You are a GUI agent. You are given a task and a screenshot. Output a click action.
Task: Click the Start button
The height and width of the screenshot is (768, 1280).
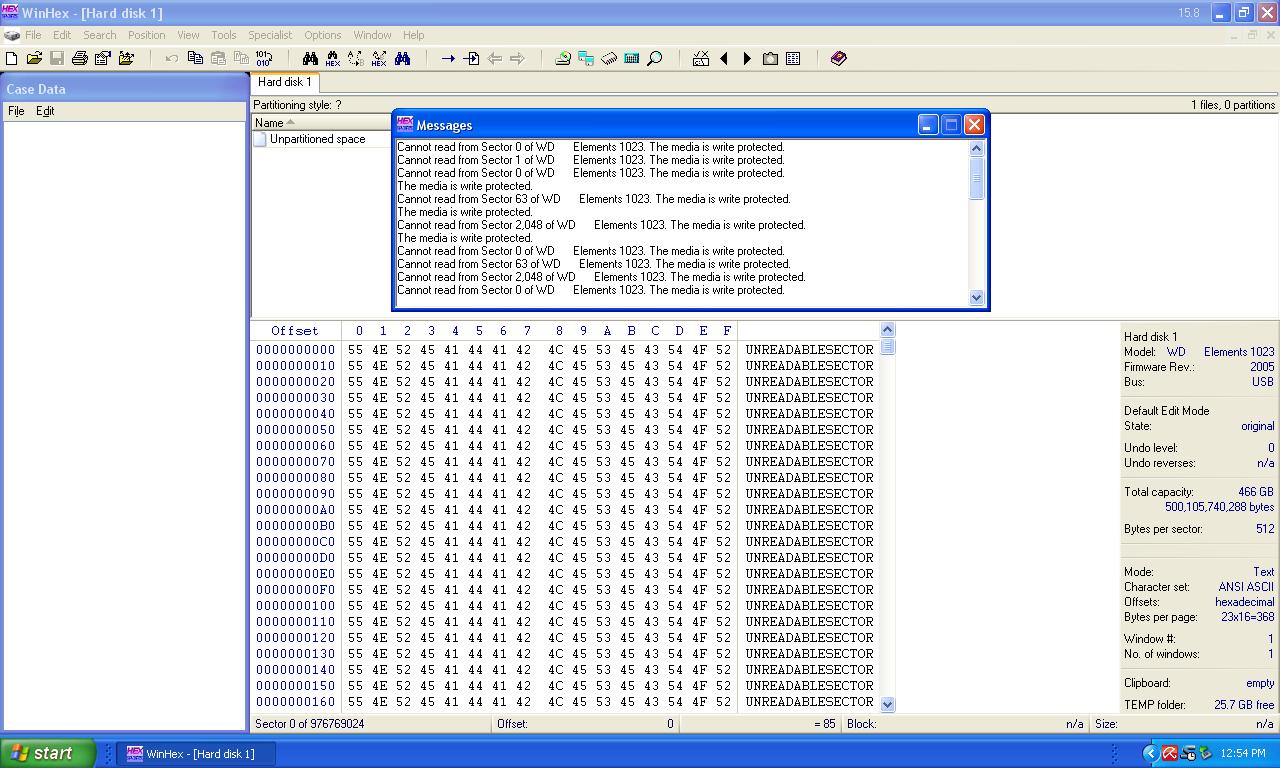point(48,753)
